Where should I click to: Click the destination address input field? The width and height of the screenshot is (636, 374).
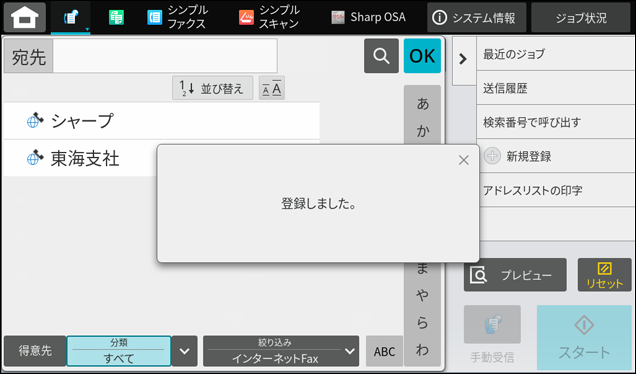tap(165, 56)
